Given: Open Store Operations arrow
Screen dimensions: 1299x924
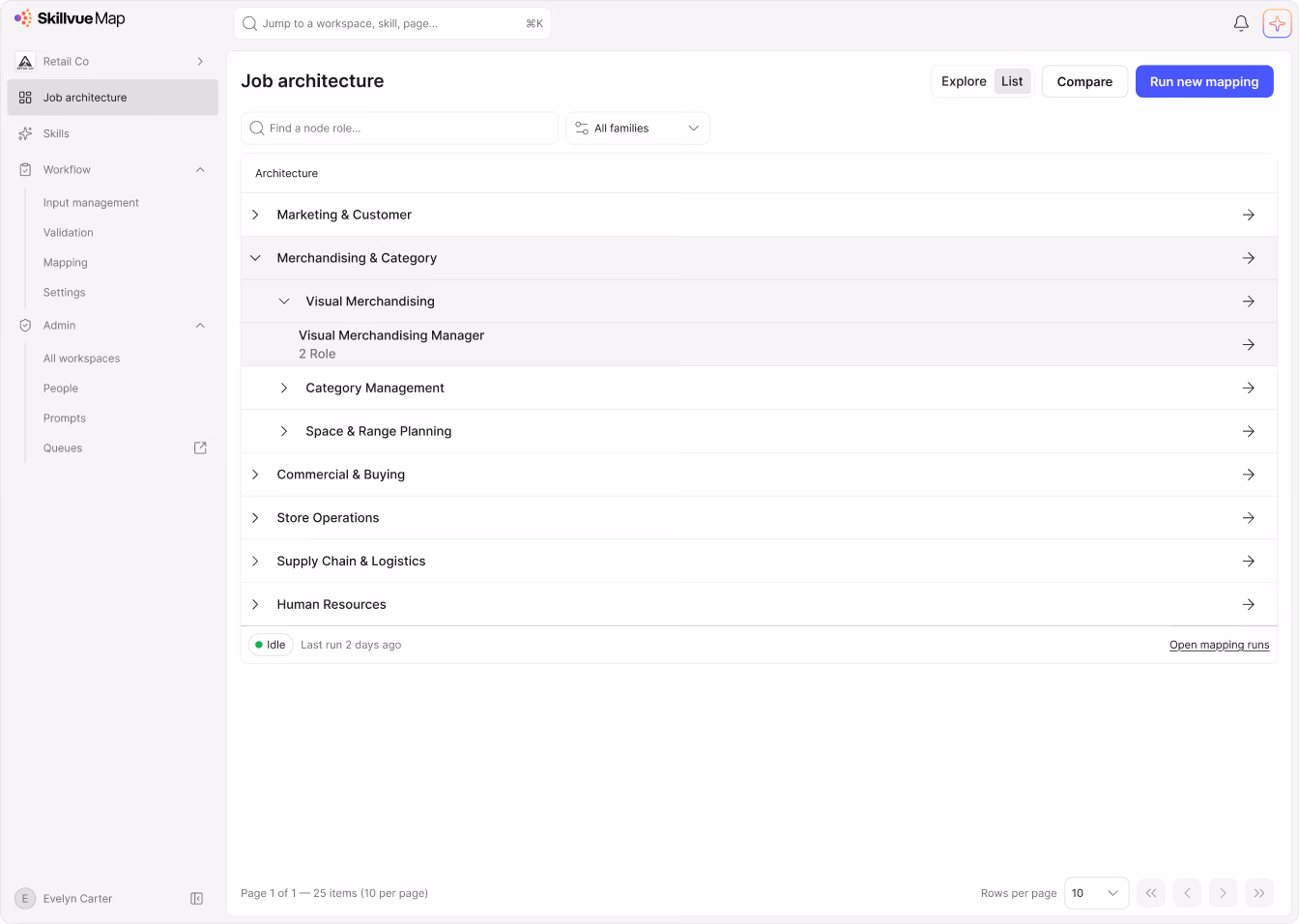Looking at the screenshot, I should pos(1249,518).
